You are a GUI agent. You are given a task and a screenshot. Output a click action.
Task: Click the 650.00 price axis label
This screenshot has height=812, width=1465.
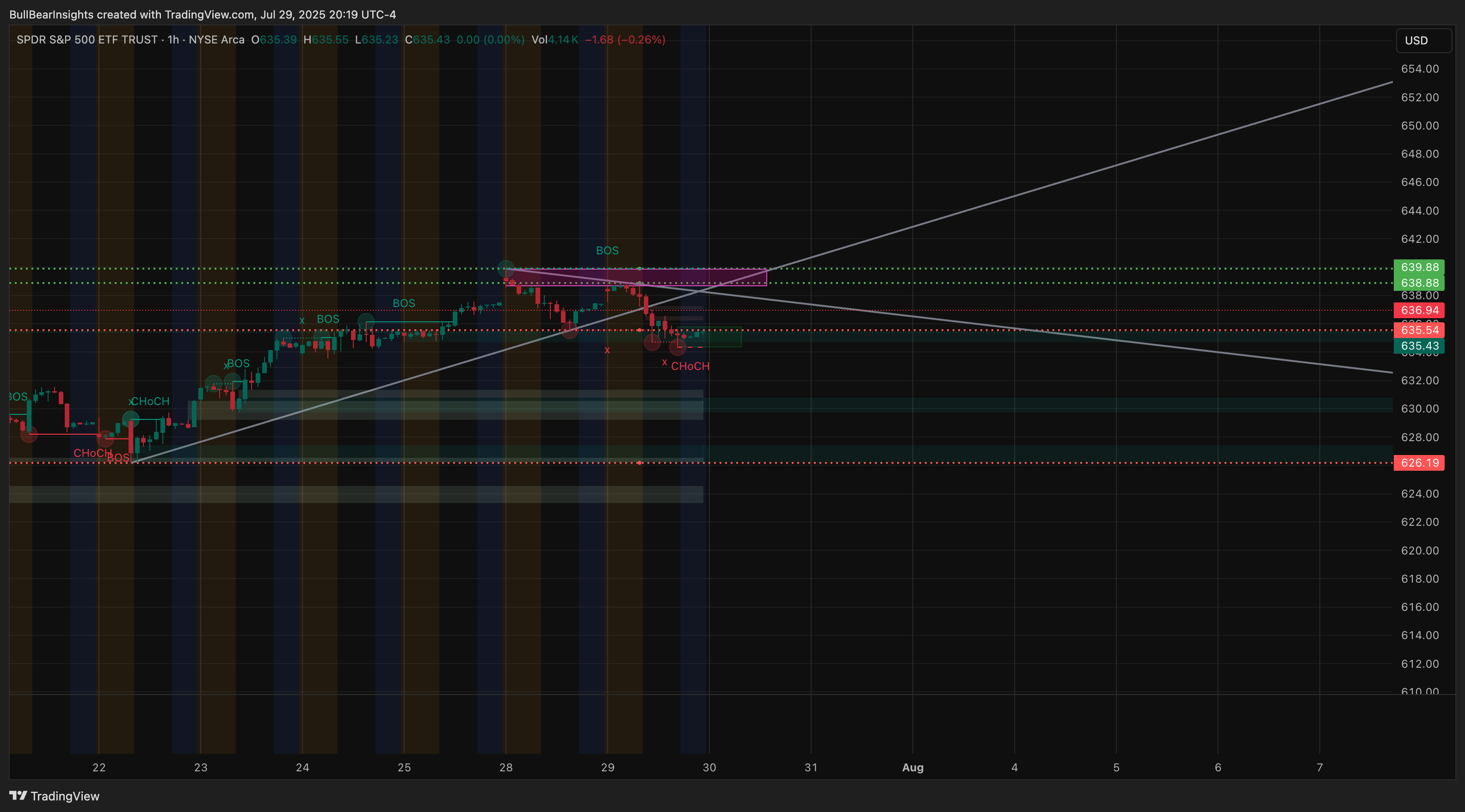pyautogui.click(x=1420, y=126)
